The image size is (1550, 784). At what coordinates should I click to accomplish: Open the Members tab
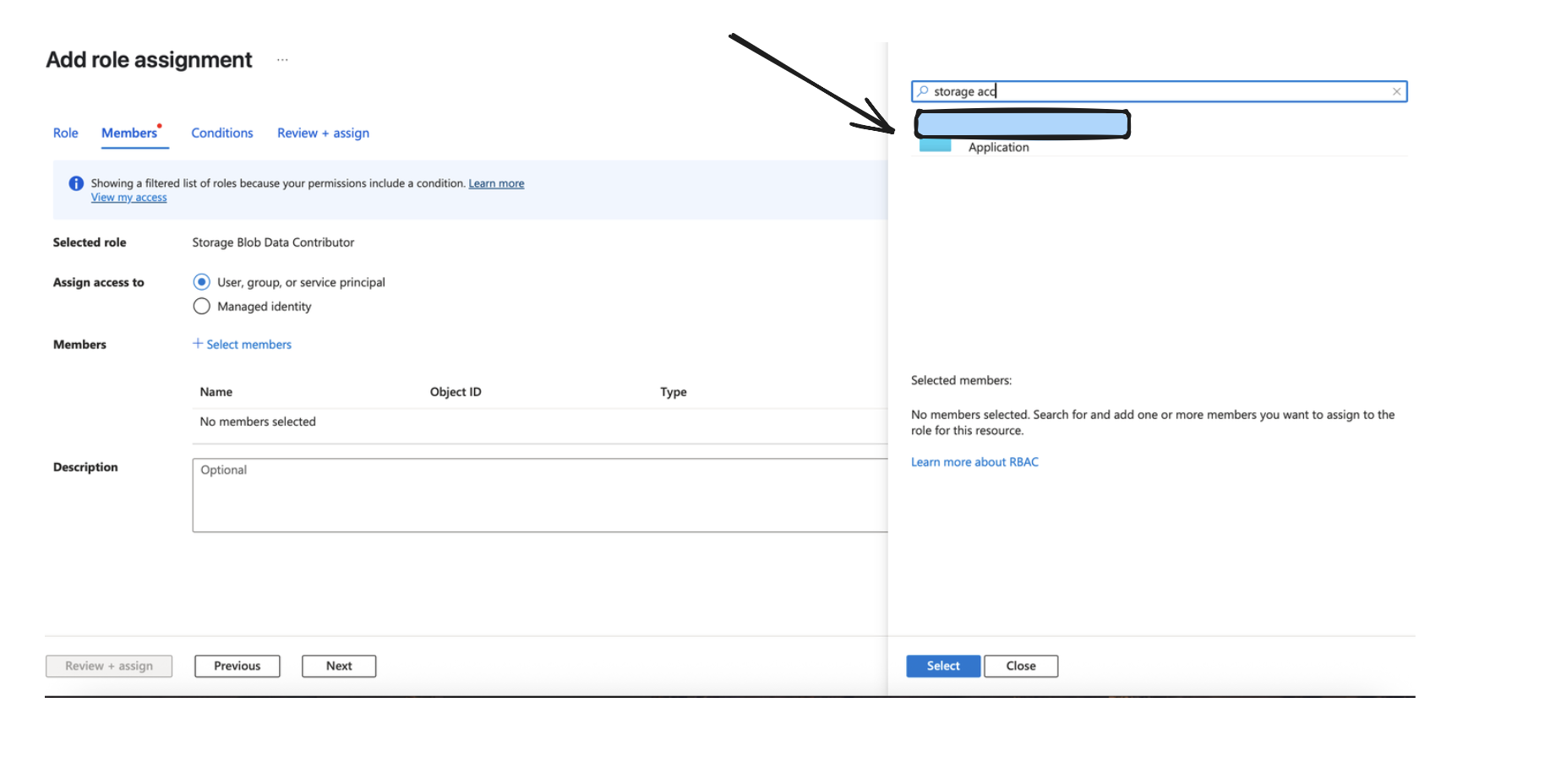(129, 133)
